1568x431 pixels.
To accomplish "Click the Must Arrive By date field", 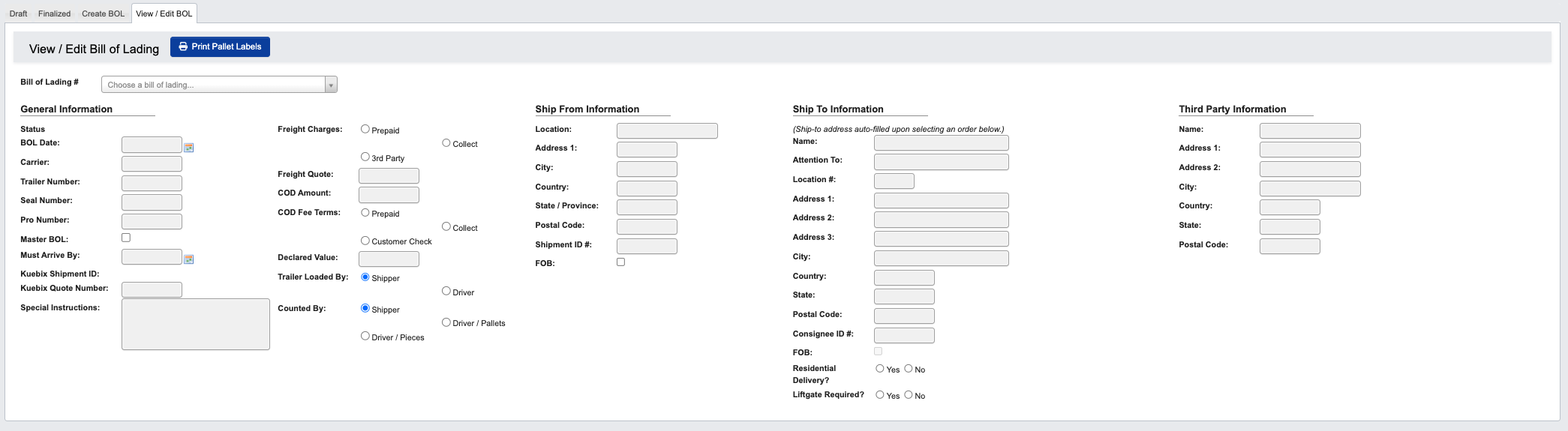I will (152, 257).
